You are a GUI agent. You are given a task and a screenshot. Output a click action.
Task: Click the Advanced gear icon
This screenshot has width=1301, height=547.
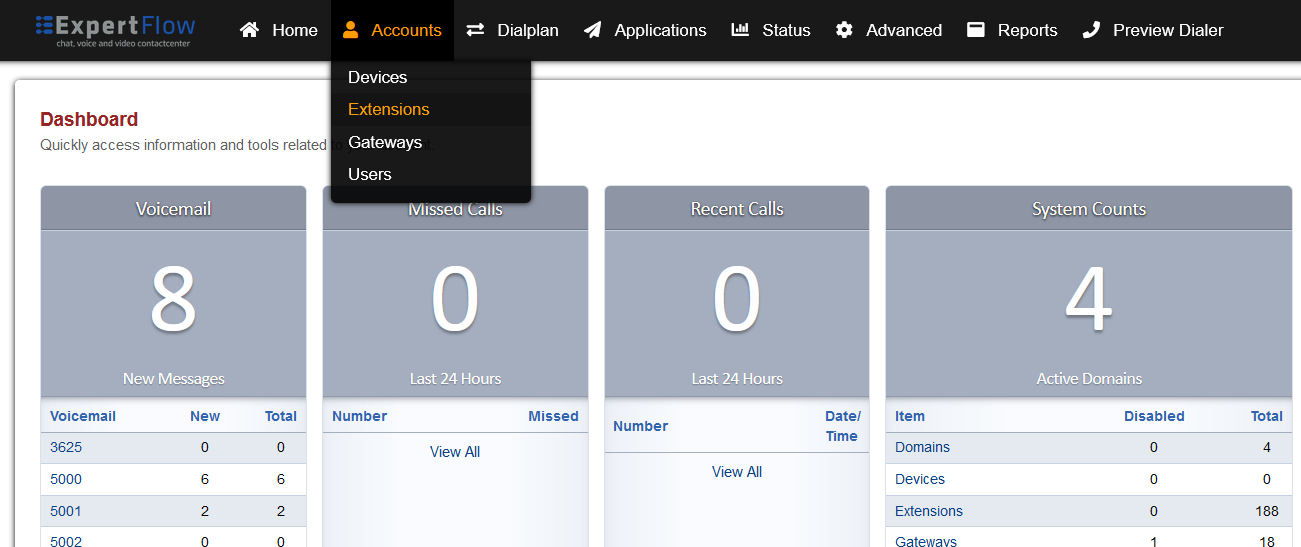tap(844, 30)
